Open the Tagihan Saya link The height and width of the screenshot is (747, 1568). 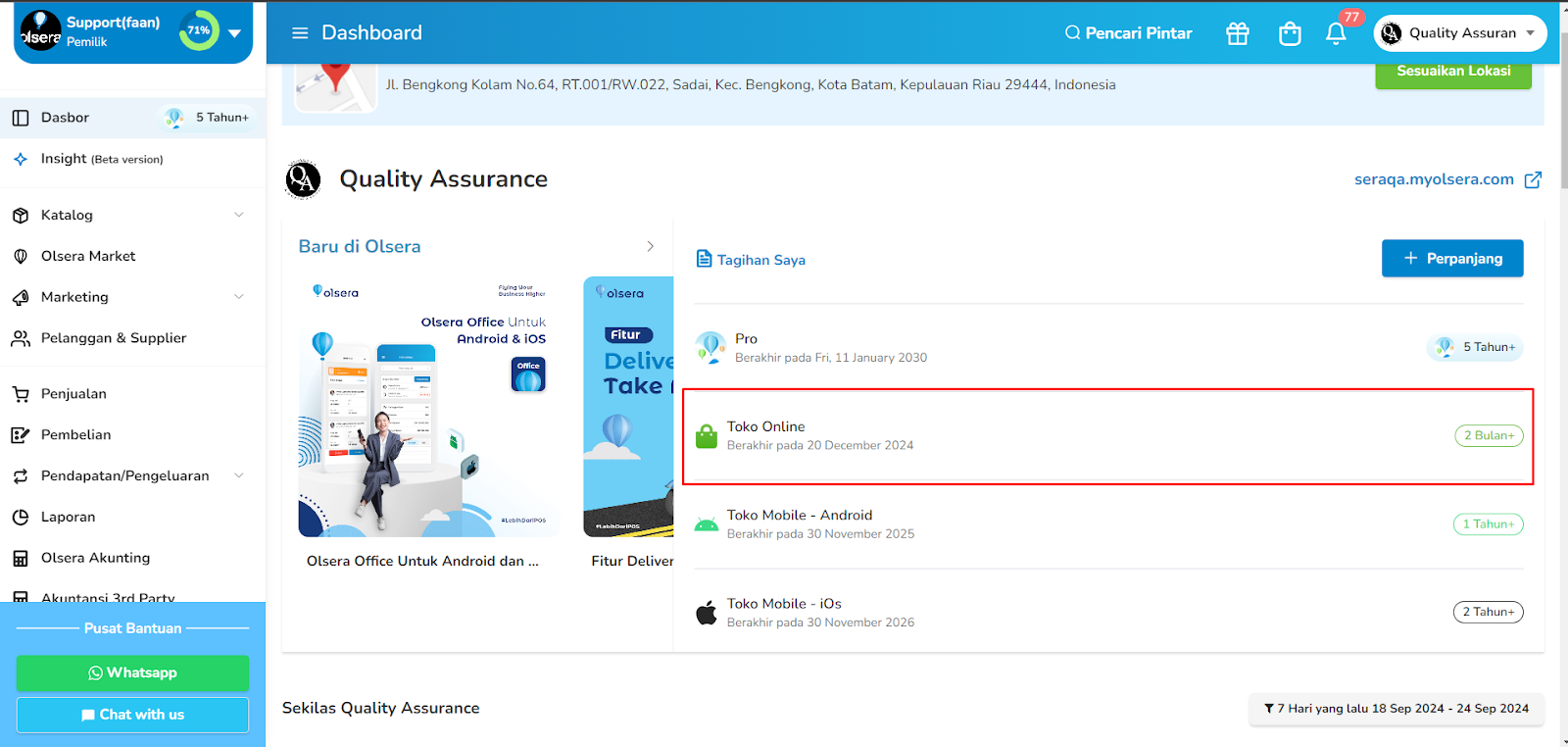(761, 260)
